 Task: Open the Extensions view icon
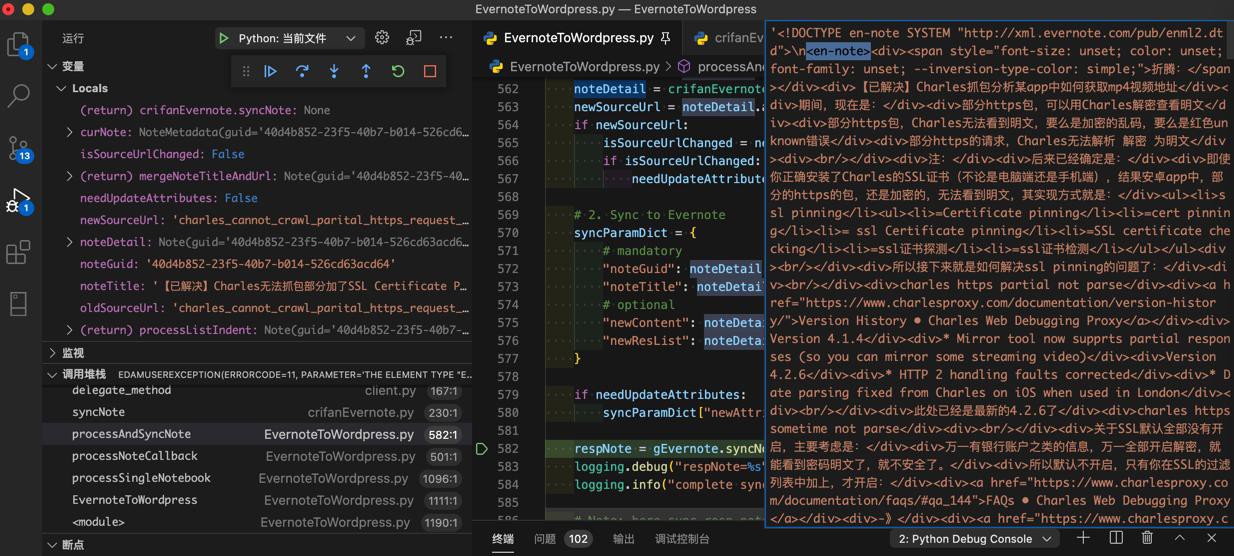point(18,252)
